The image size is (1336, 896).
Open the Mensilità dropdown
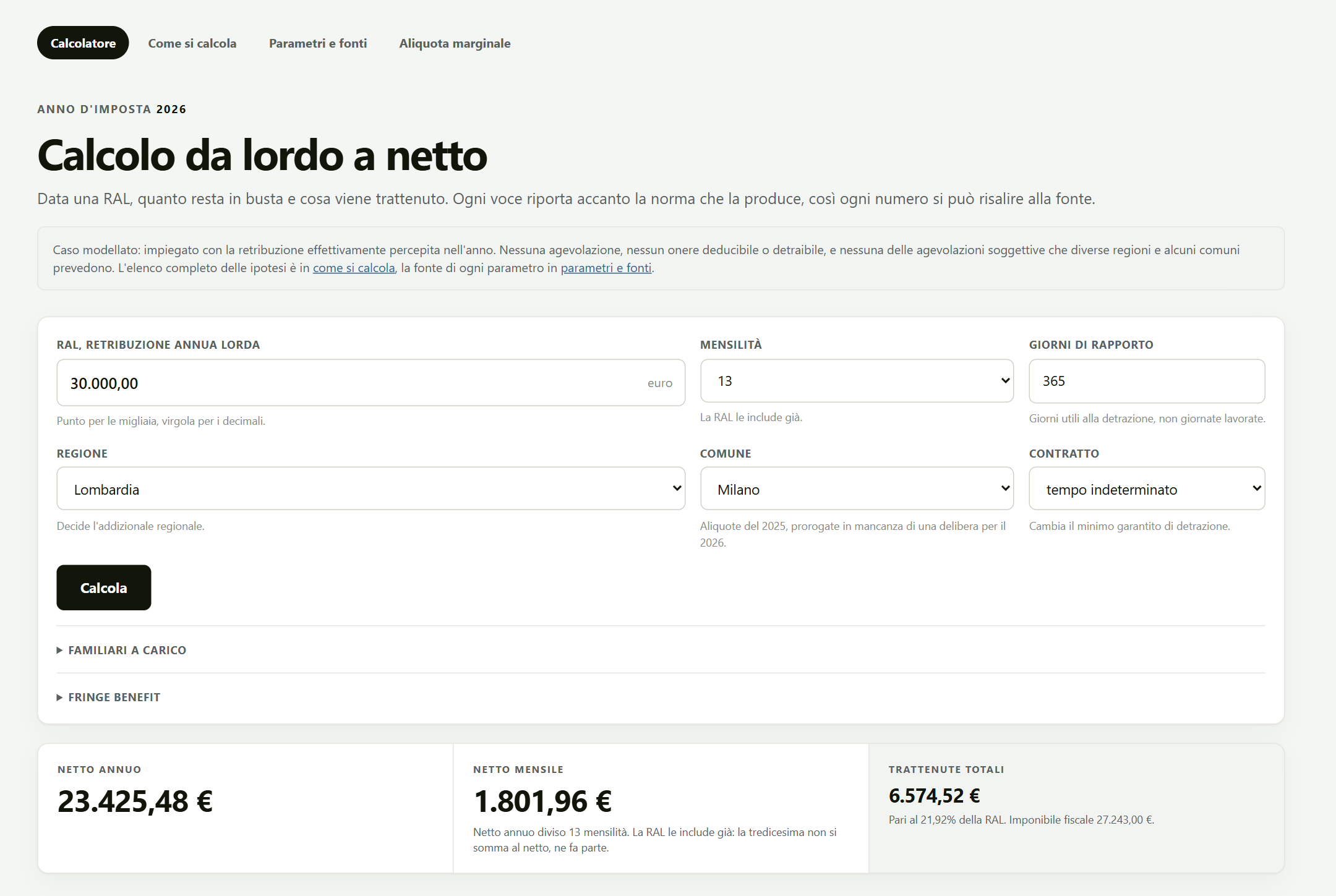click(857, 381)
